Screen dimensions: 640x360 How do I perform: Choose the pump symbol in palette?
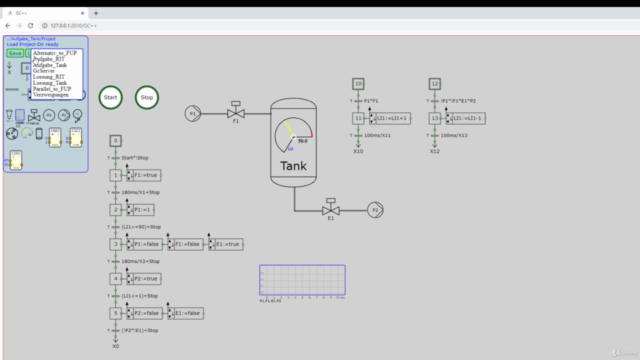coord(64,116)
